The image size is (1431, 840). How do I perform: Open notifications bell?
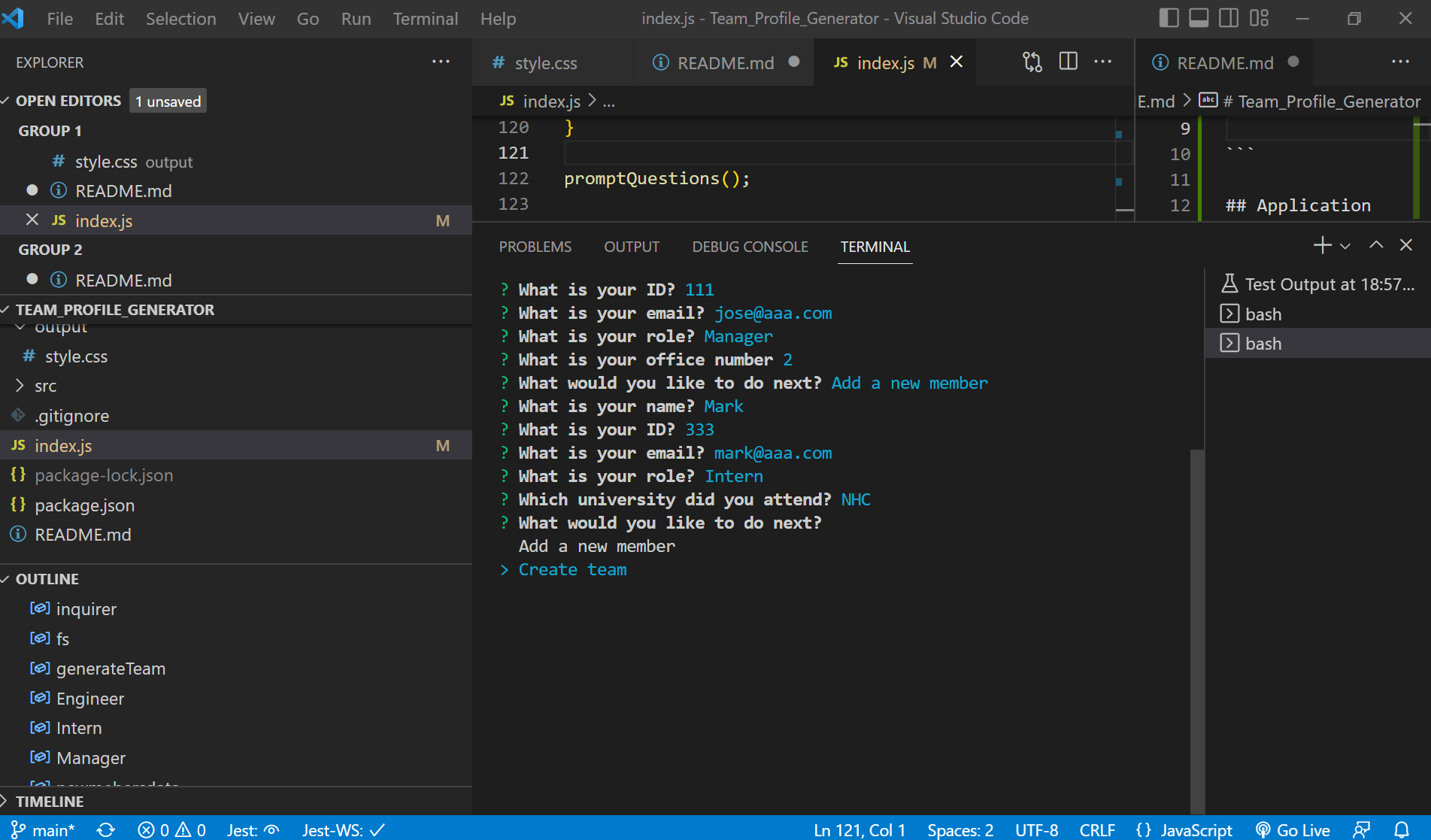(1402, 829)
